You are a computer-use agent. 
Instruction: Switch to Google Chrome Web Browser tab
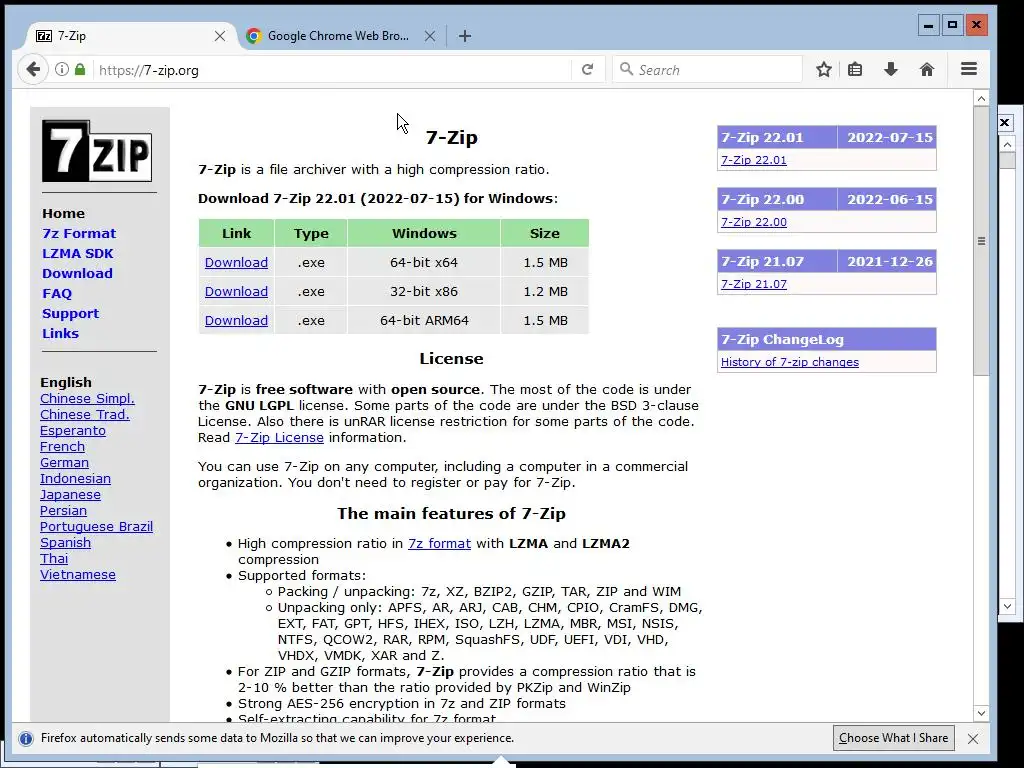338,36
